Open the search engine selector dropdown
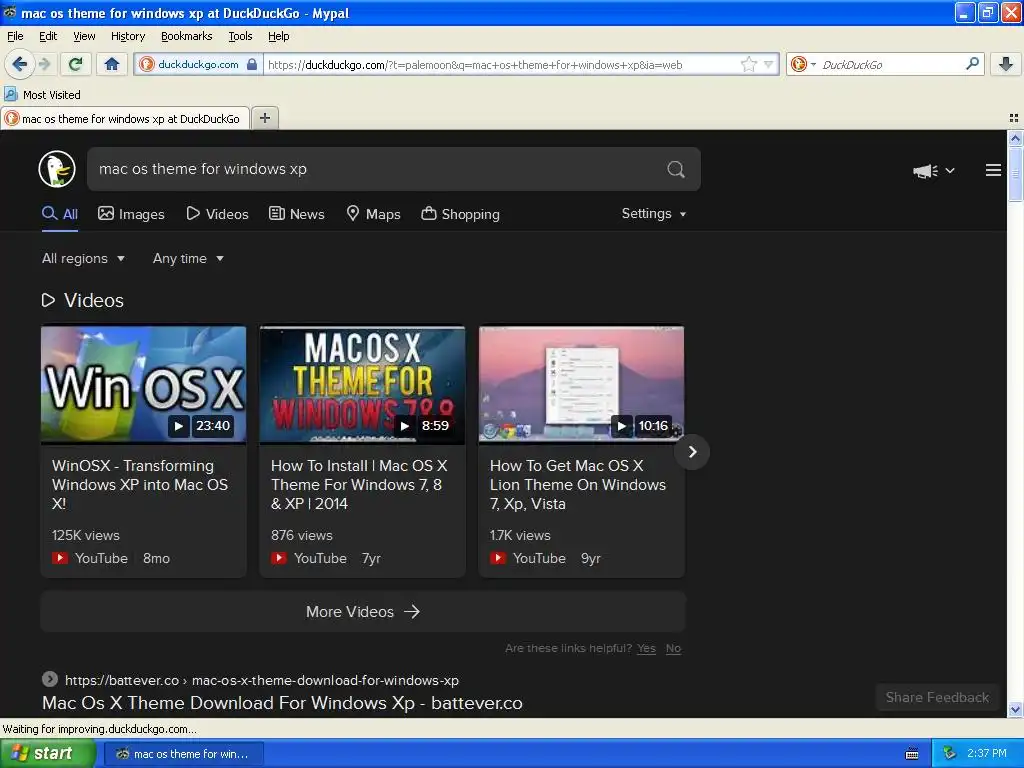The height and width of the screenshot is (768, 1024). pos(803,64)
